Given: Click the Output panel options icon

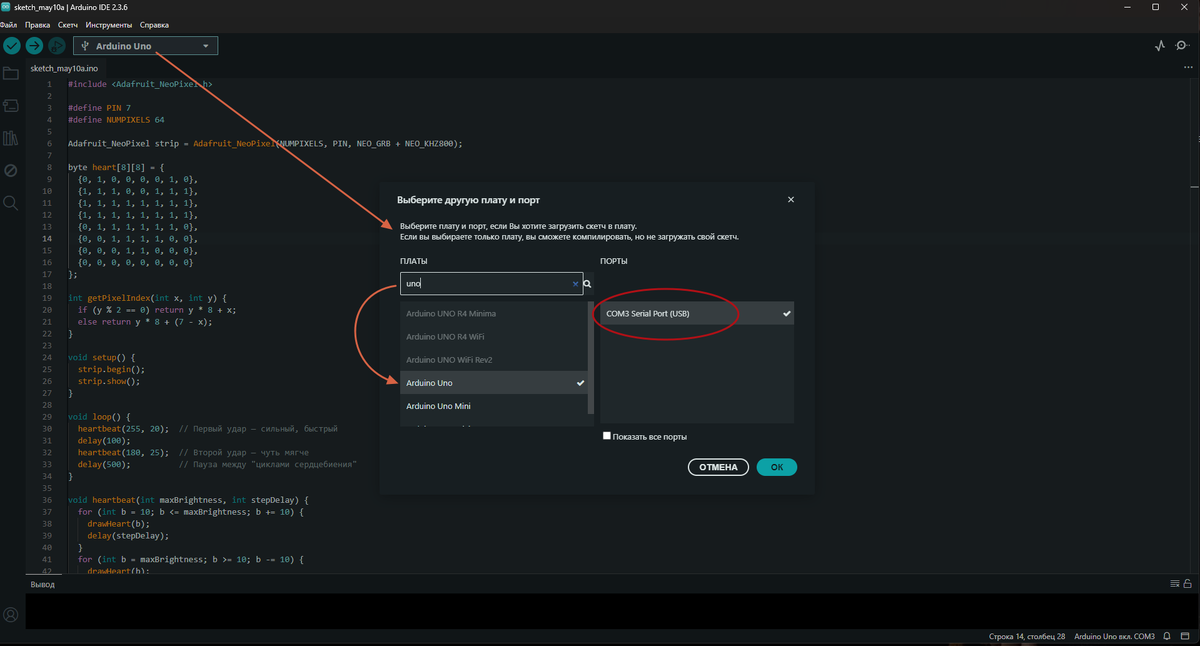Looking at the screenshot, I should [x=1174, y=584].
